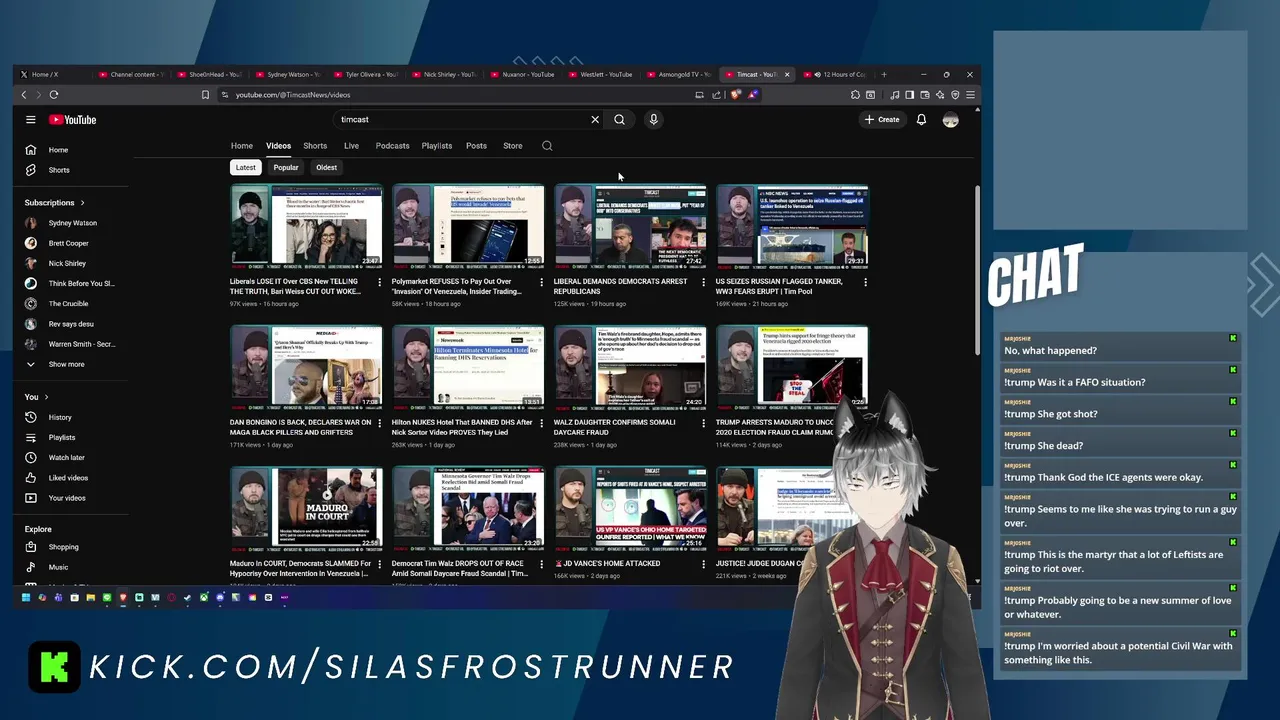Open Sydney Watson subscription
Viewport: 1280px width, 720px height.
click(x=75, y=223)
